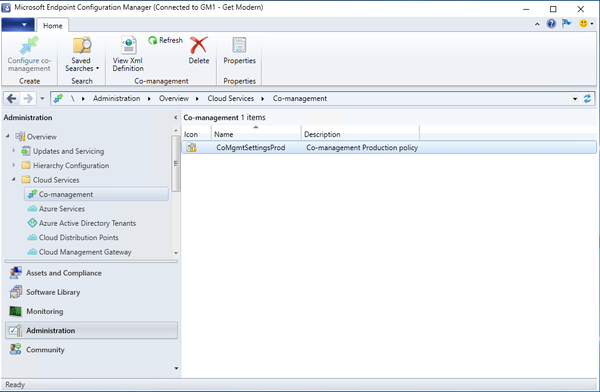Click View Xml Definition ribbon button
600x392 pixels.
tap(128, 54)
